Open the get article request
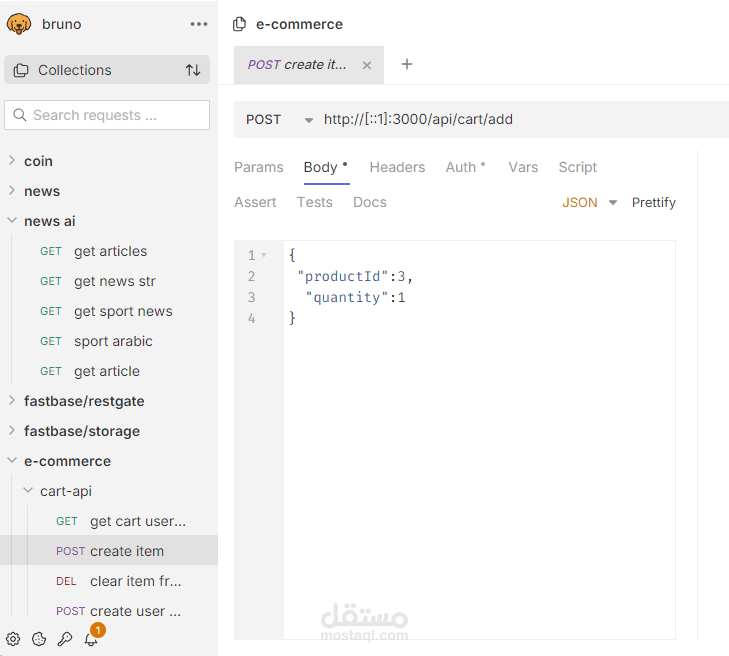Screen dimensions: 729x656 [x=106, y=371]
